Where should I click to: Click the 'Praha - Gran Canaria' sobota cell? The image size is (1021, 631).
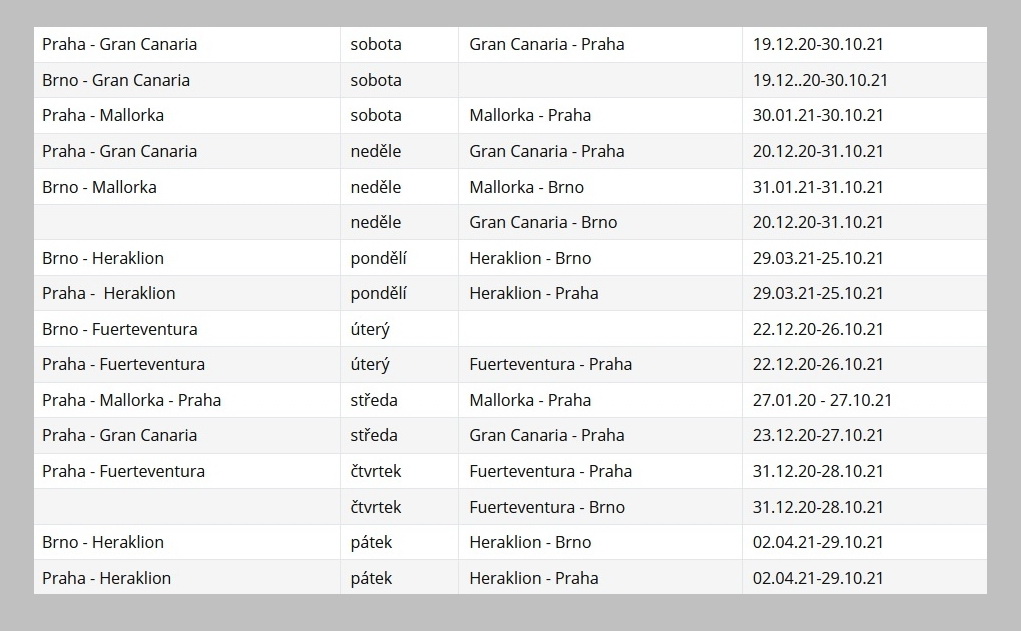pyautogui.click(x=187, y=44)
